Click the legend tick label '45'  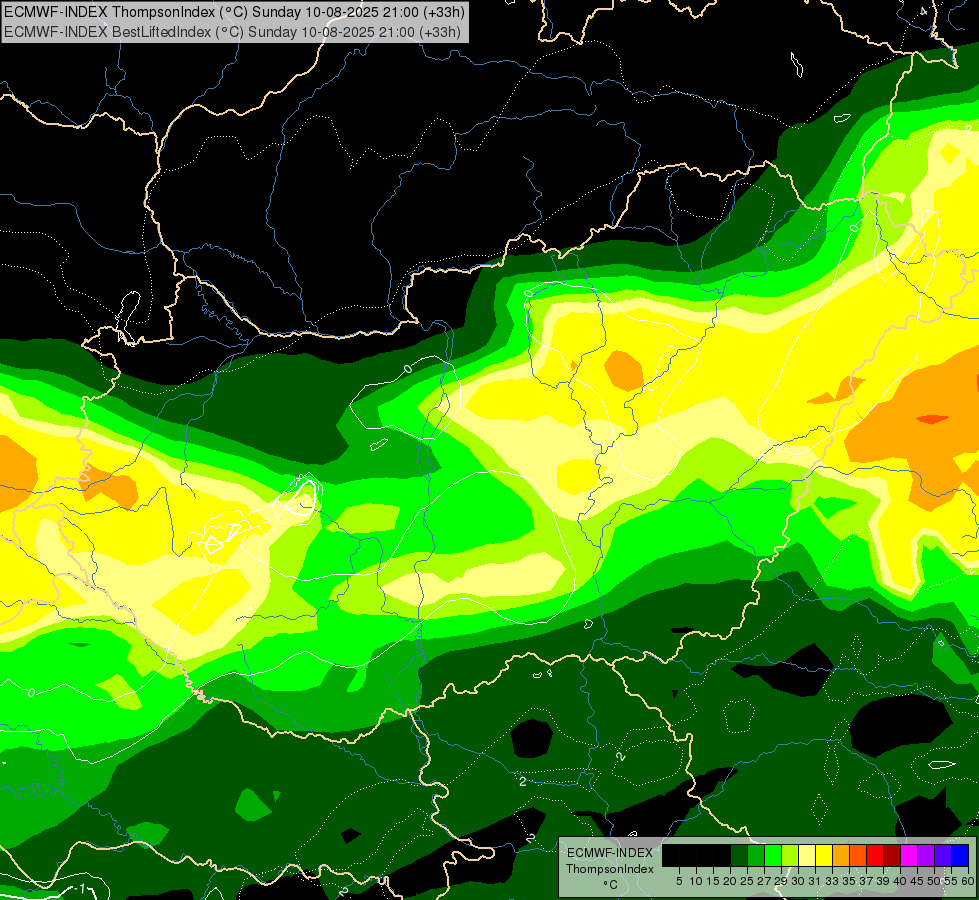click(917, 881)
